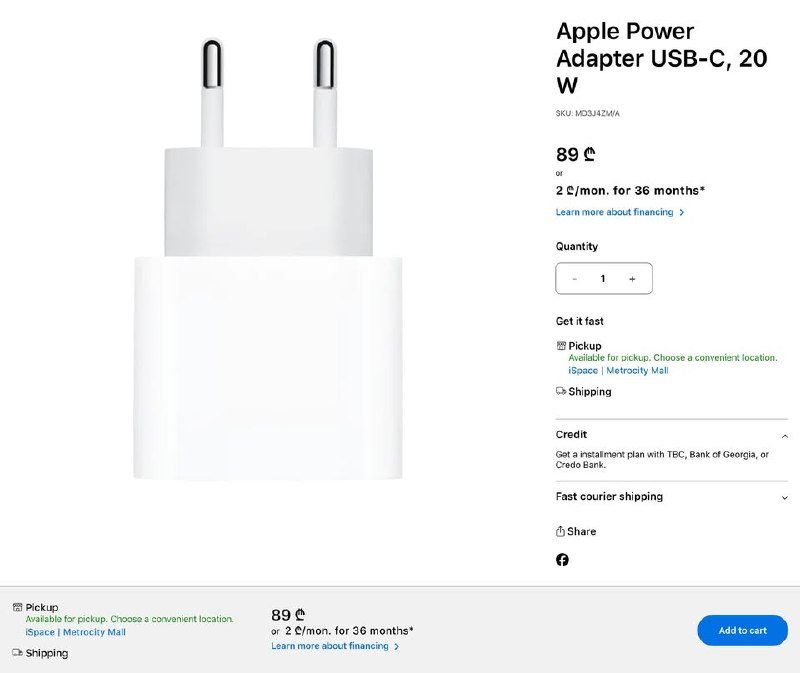Click the Add to cart button
The image size is (800, 673).
tap(742, 631)
